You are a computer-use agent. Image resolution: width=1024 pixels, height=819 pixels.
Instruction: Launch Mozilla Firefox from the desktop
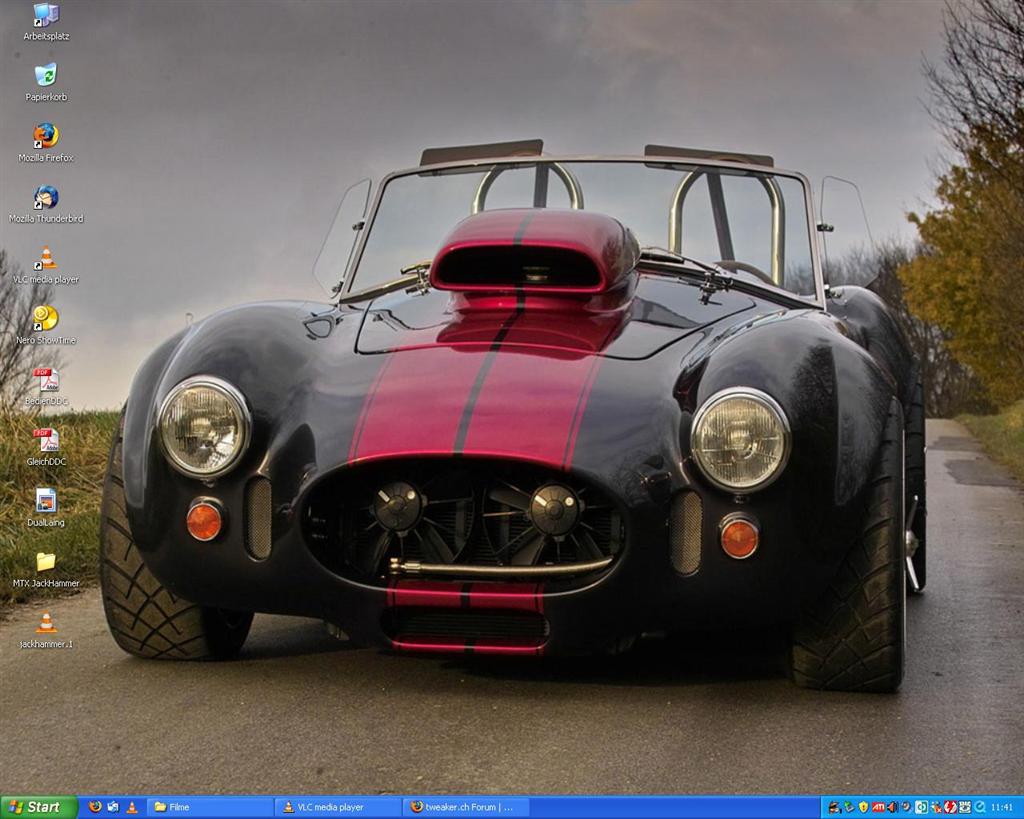click(x=46, y=136)
